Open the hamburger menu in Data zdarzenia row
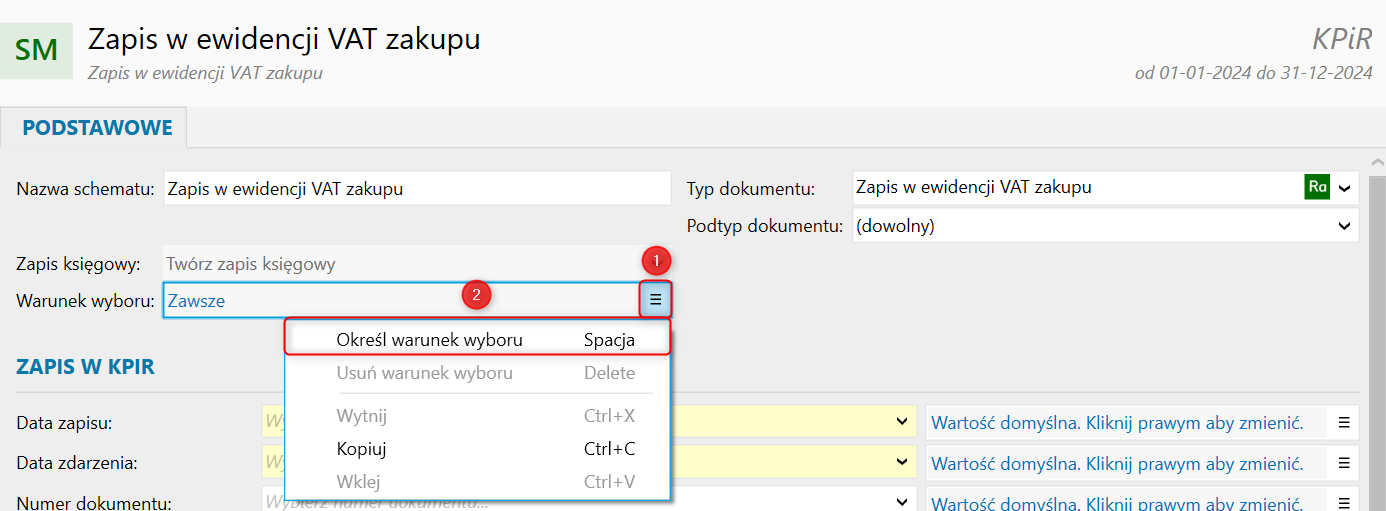The image size is (1386, 511). (x=1344, y=463)
